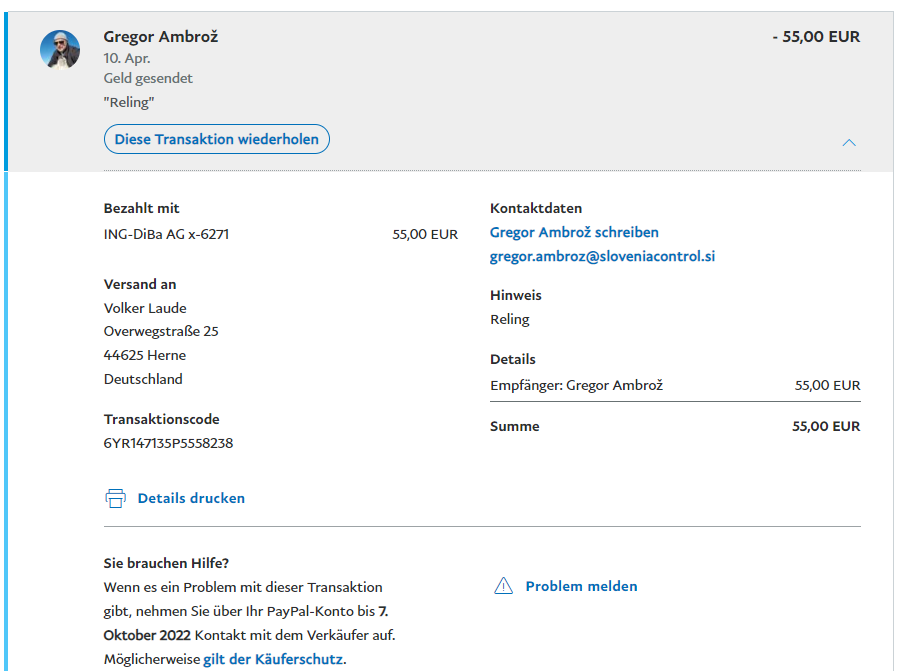
Task: Open the 'Problem melden' link
Action: (581, 586)
